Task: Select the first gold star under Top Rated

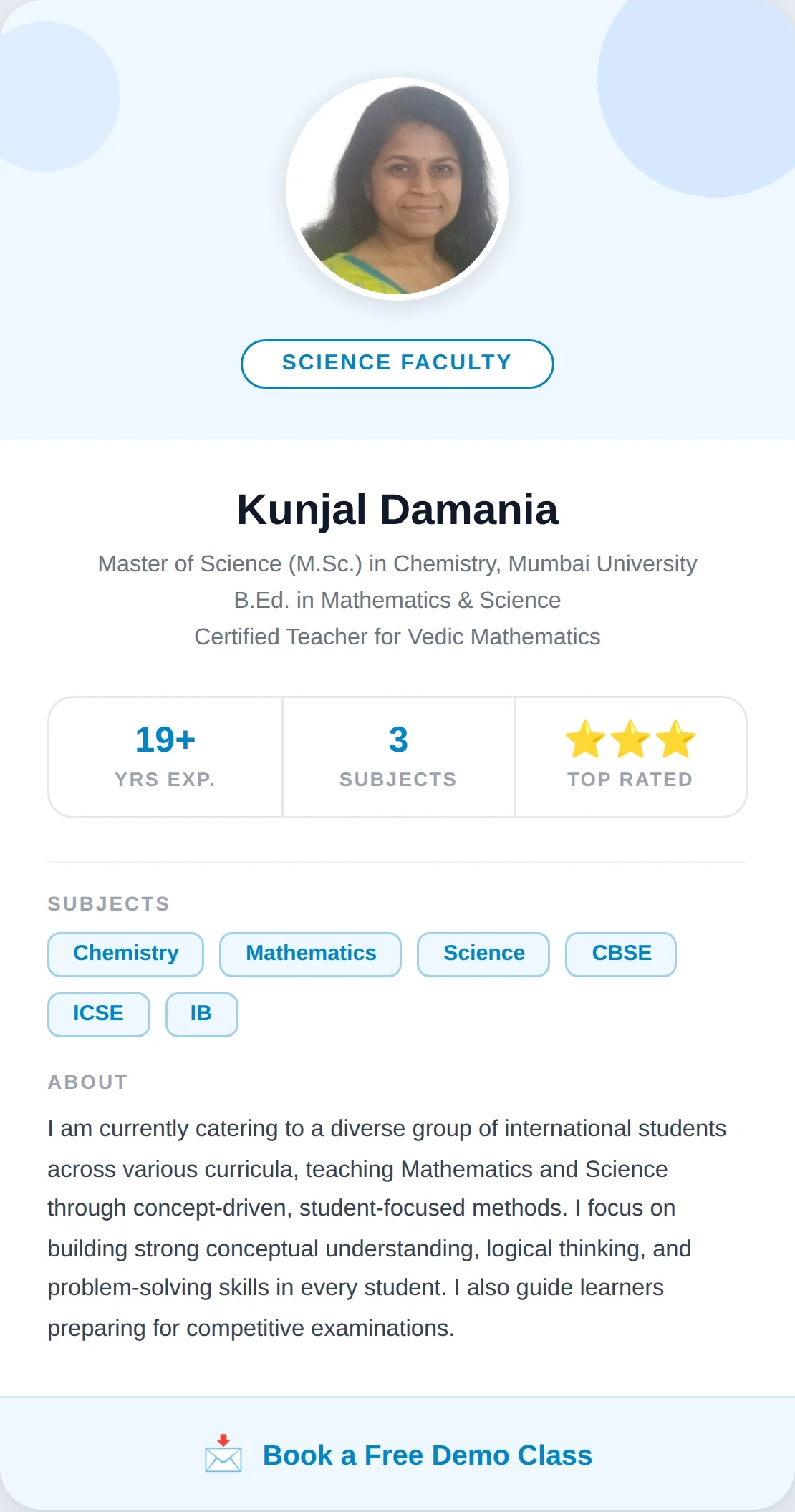Action: 585,740
